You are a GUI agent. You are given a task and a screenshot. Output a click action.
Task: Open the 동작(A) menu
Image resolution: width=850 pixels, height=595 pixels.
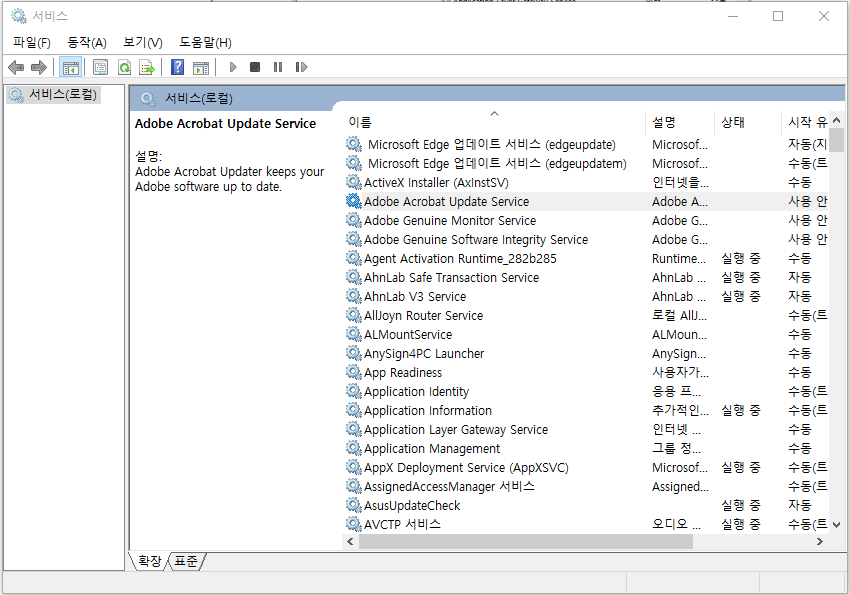87,42
